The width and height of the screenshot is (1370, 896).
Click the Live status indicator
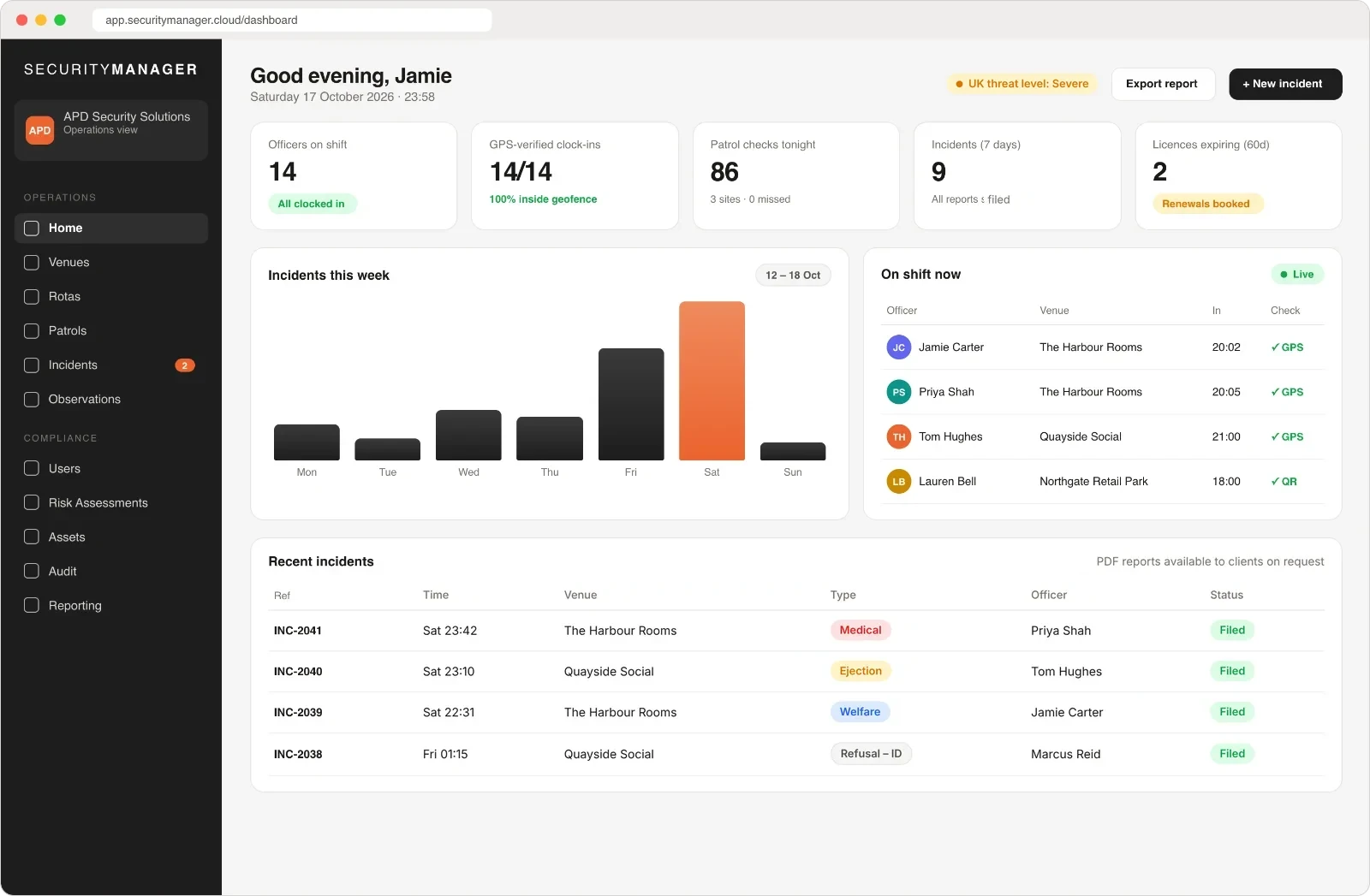pos(1297,275)
